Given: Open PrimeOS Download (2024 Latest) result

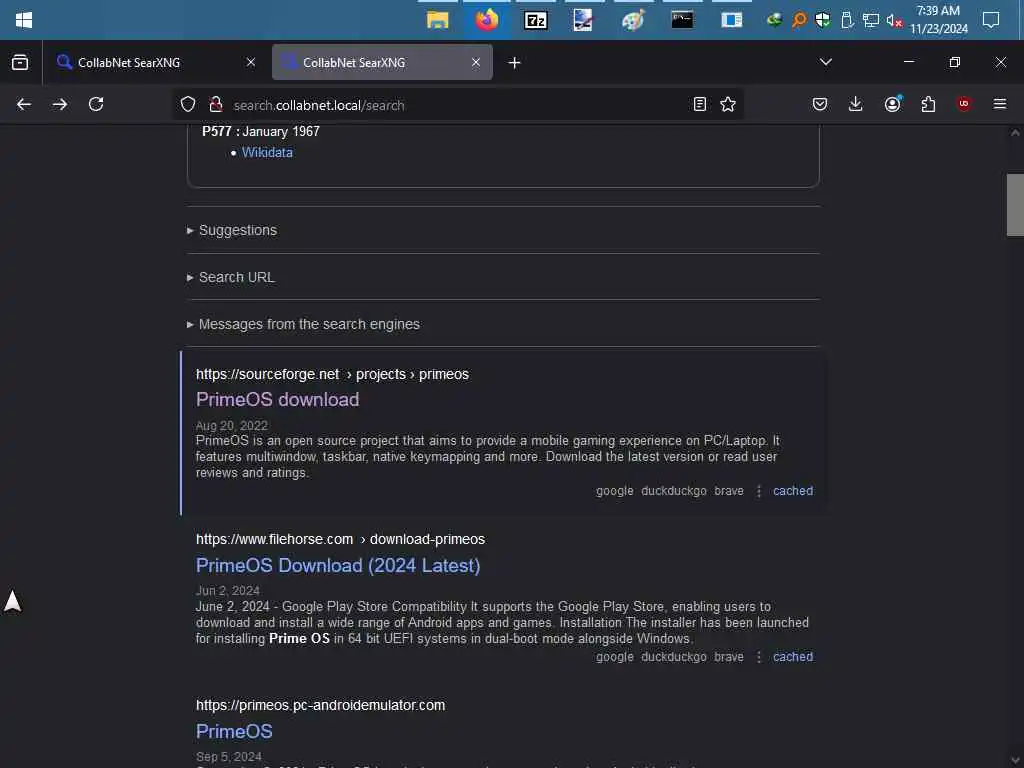Looking at the screenshot, I should tap(338, 565).
